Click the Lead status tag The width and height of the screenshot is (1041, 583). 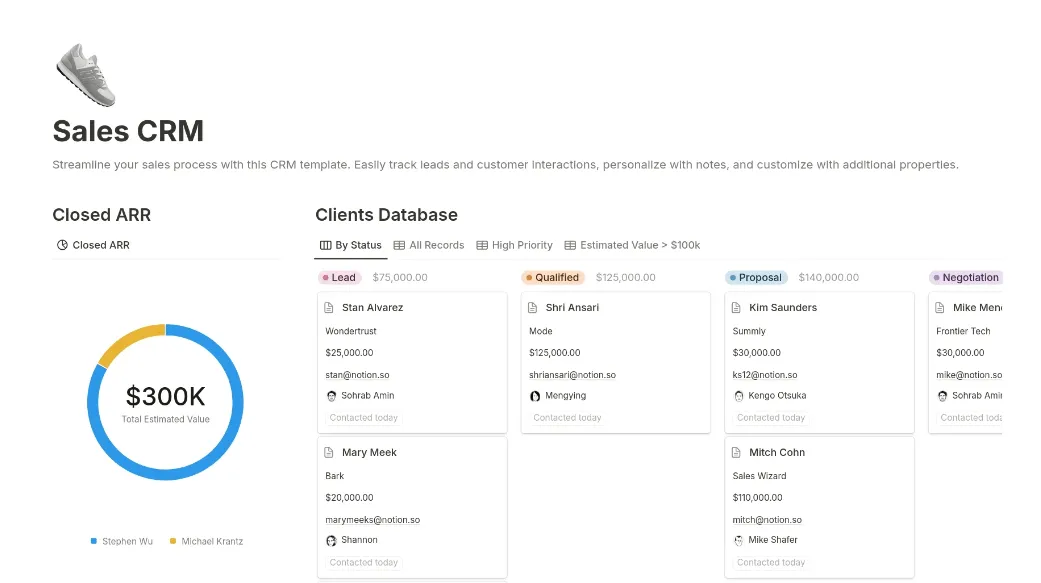coord(339,278)
